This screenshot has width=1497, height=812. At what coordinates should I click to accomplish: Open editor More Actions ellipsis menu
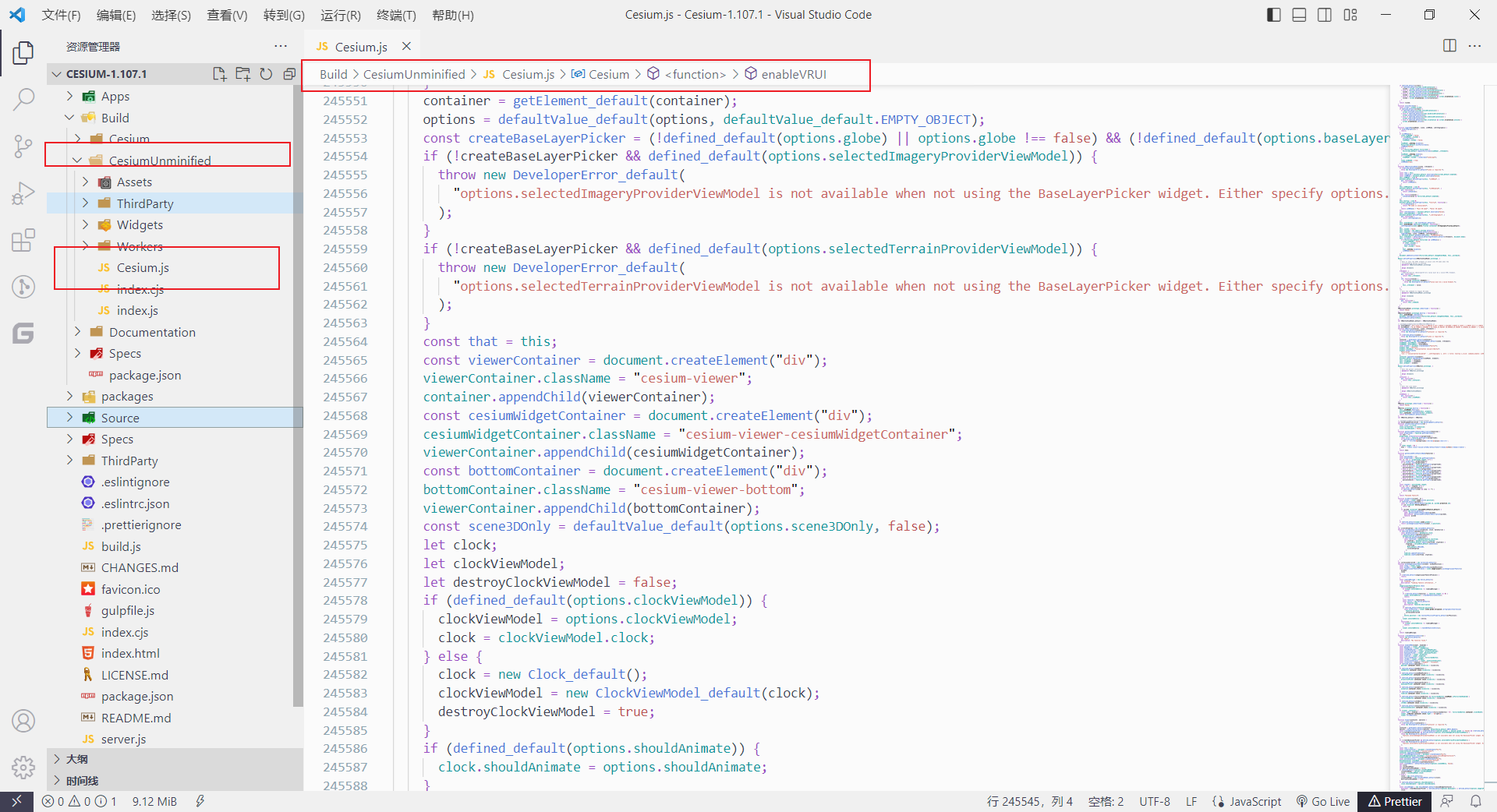1474,46
